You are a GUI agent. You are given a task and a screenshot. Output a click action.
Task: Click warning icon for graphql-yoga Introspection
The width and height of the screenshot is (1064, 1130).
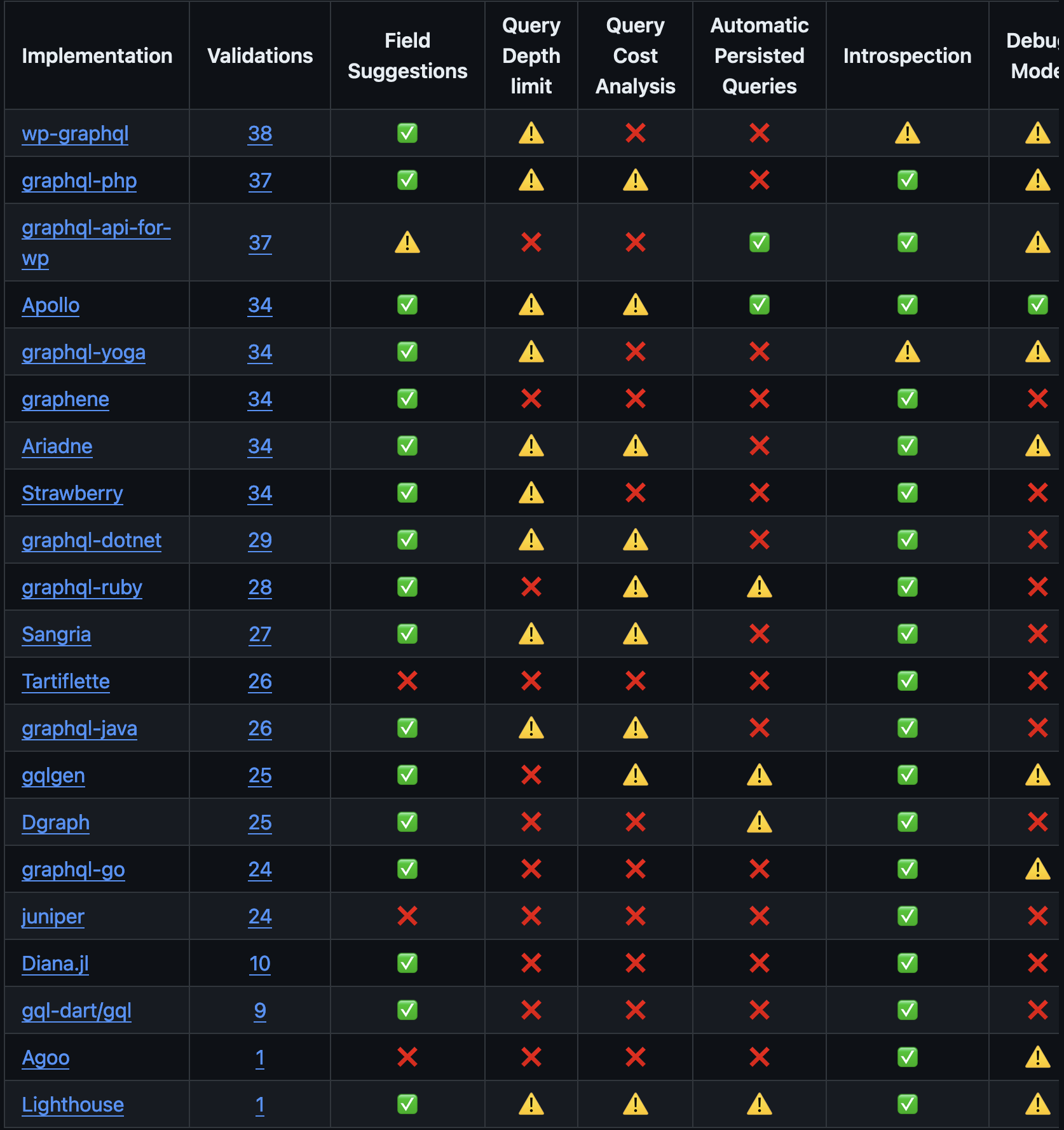click(908, 352)
